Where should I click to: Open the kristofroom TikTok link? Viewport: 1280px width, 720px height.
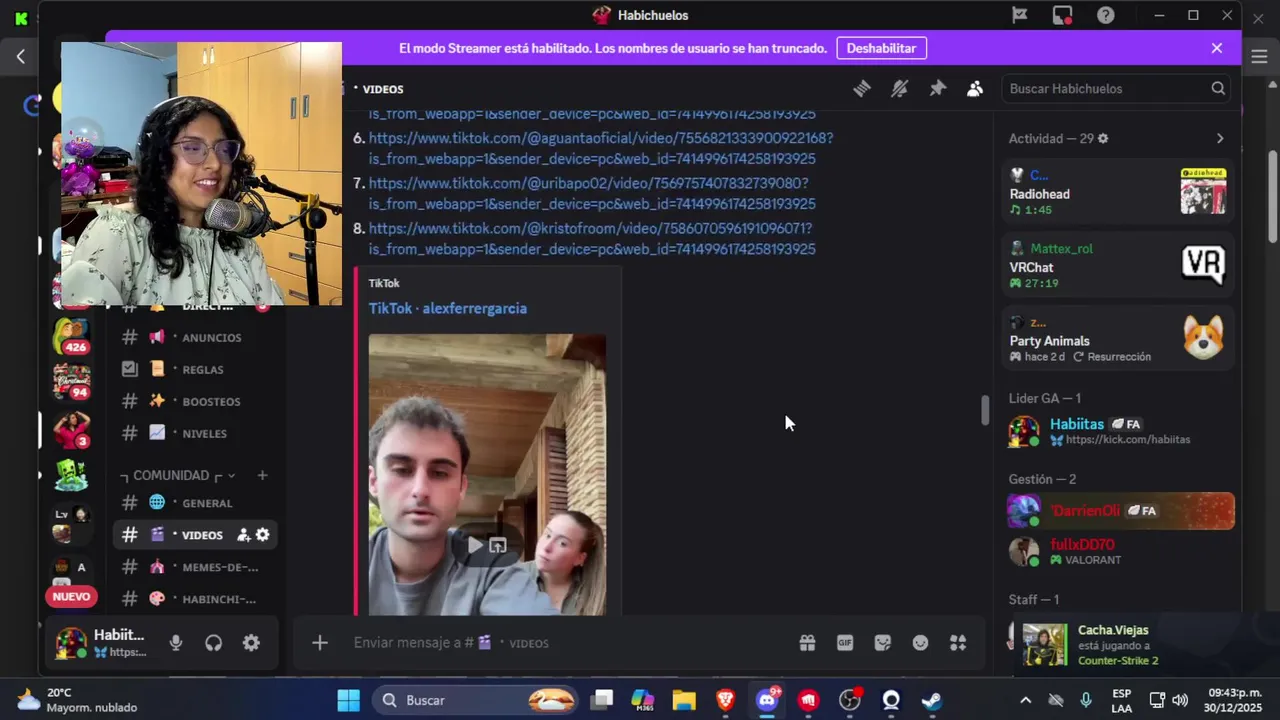tap(591, 238)
